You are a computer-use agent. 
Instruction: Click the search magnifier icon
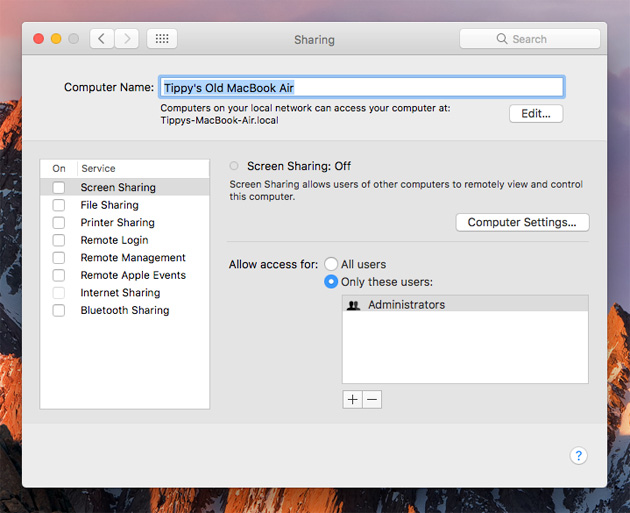click(502, 39)
